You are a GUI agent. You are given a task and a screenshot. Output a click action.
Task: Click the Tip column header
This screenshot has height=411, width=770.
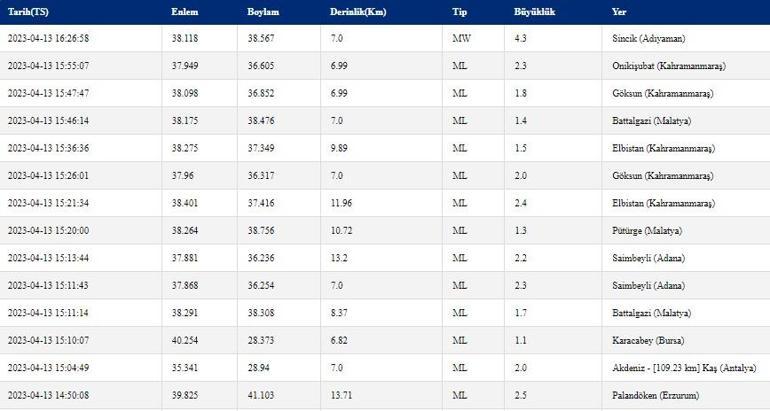tap(460, 12)
